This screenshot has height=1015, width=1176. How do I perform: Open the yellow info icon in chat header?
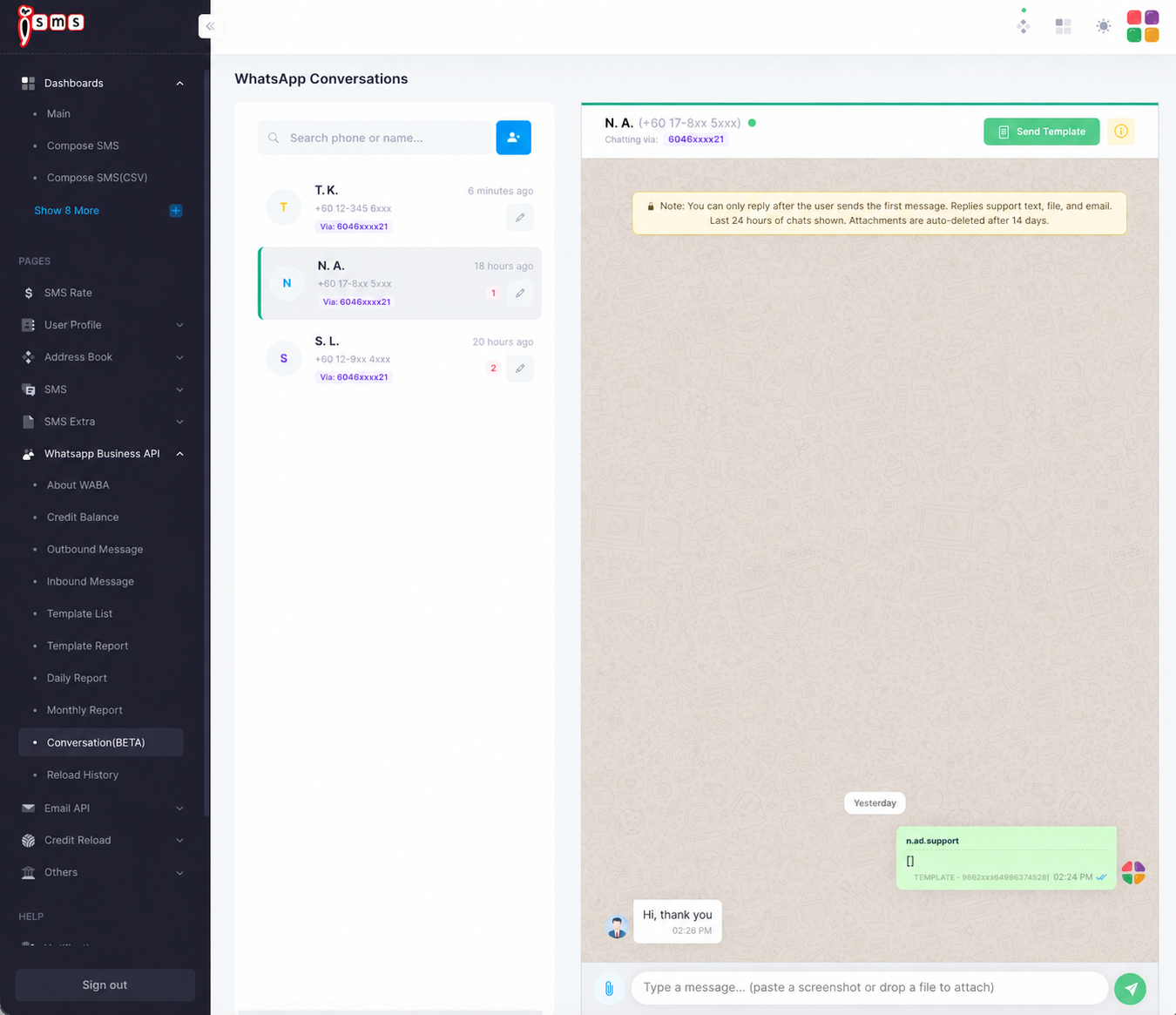1121,132
